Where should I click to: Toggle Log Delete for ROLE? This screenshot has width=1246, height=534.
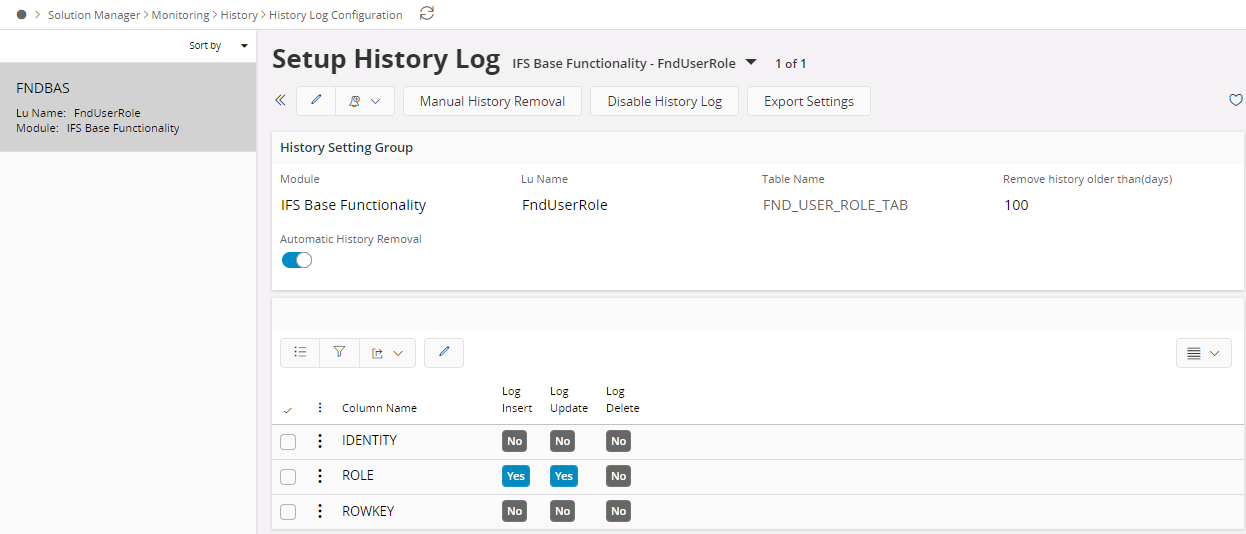point(619,476)
